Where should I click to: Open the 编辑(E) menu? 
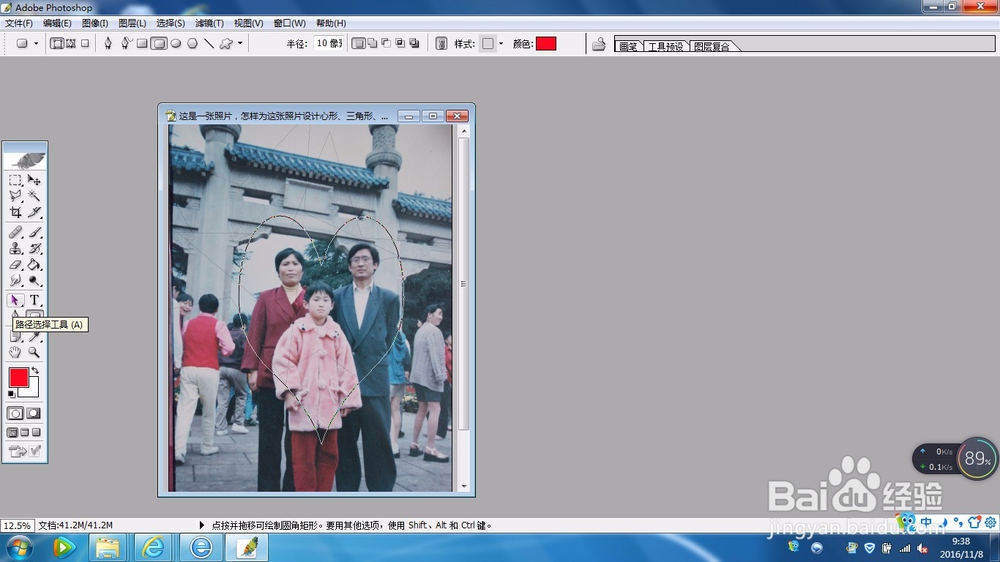coord(57,23)
